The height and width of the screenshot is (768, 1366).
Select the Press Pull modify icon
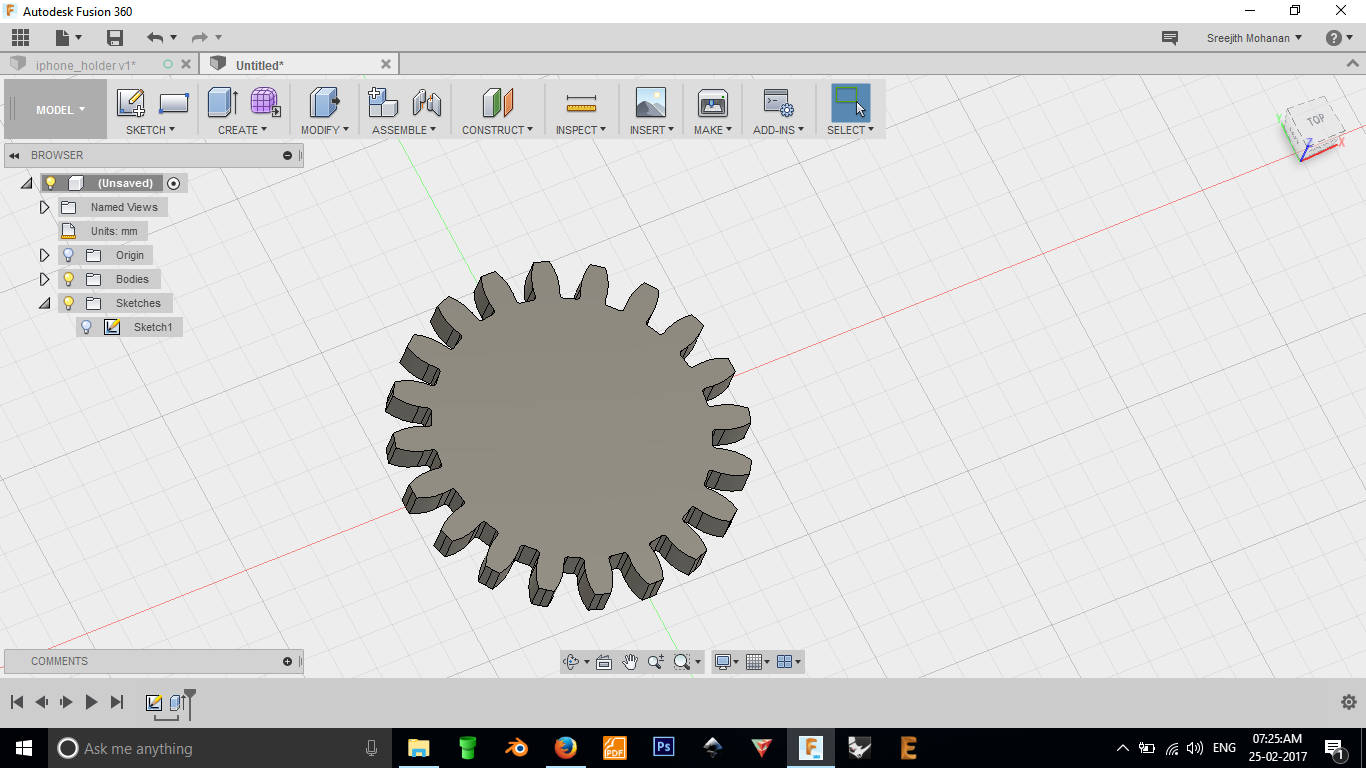point(324,102)
